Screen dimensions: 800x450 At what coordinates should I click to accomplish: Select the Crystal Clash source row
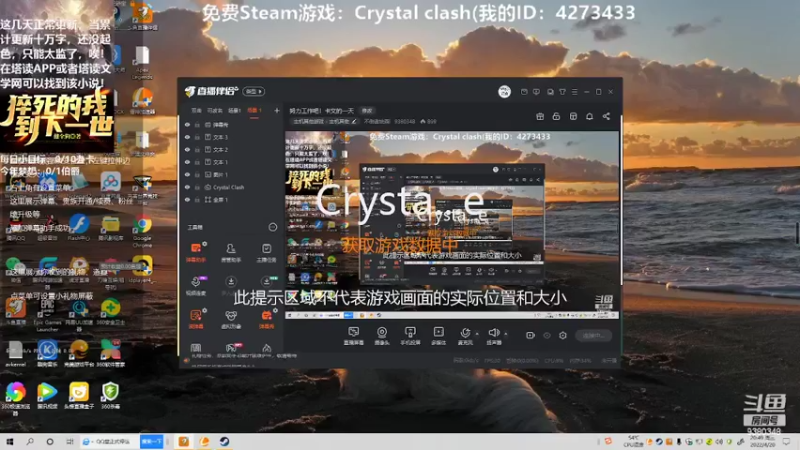[231, 187]
